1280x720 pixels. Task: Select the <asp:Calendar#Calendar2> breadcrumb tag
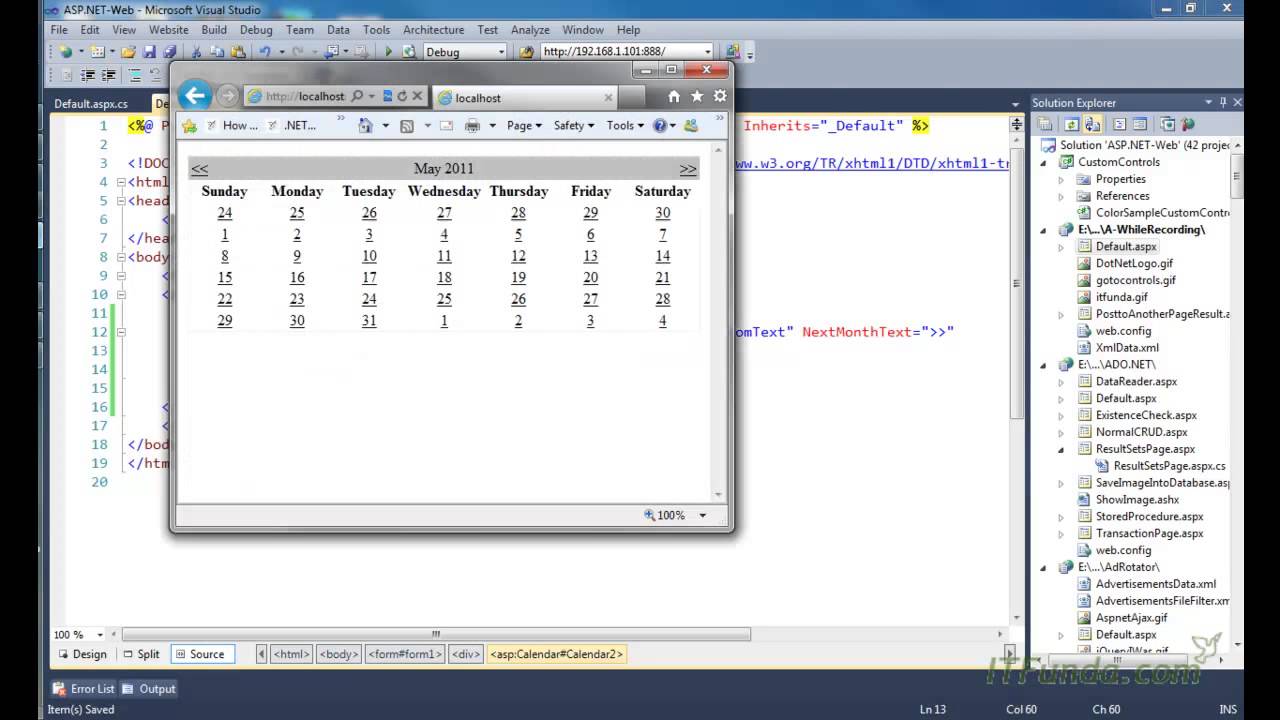(x=557, y=654)
